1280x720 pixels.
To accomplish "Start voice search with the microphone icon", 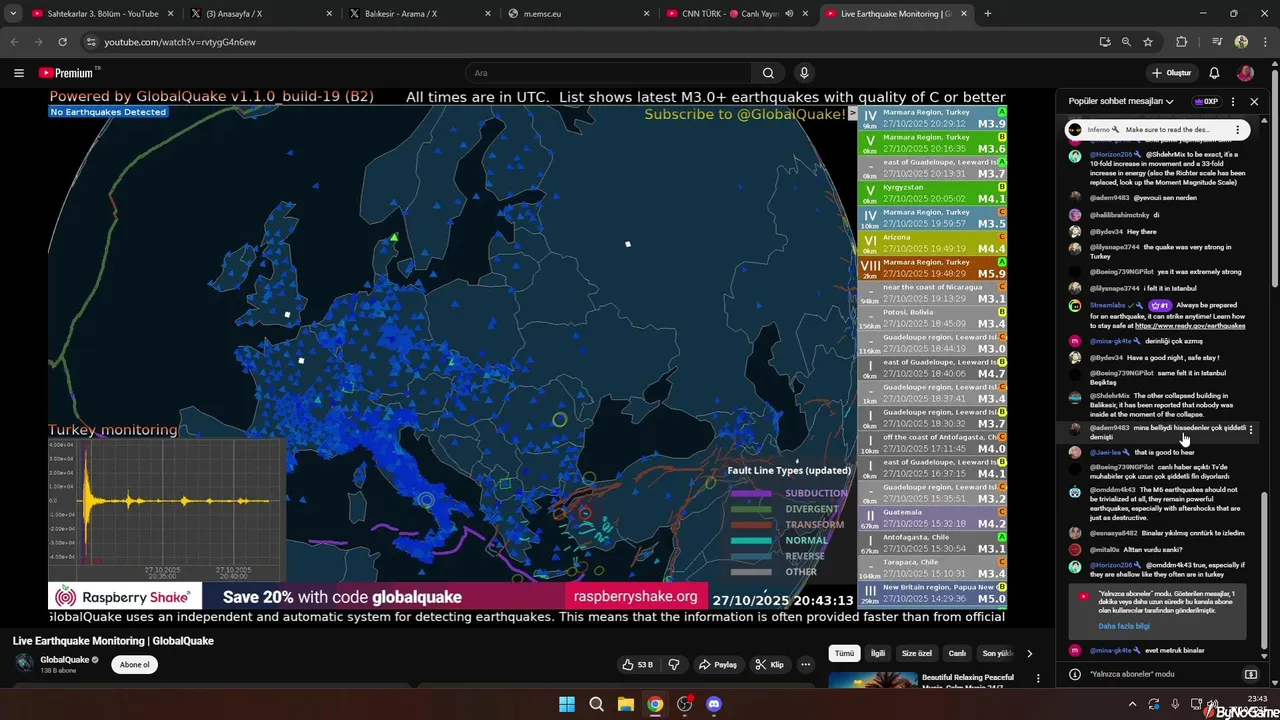I will 803,73.
